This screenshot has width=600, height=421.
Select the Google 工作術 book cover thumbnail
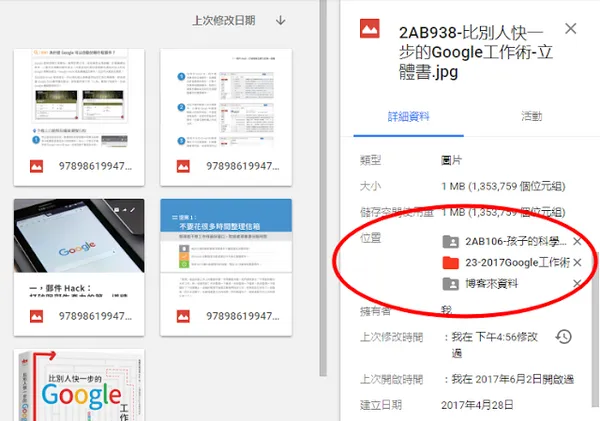(79, 385)
